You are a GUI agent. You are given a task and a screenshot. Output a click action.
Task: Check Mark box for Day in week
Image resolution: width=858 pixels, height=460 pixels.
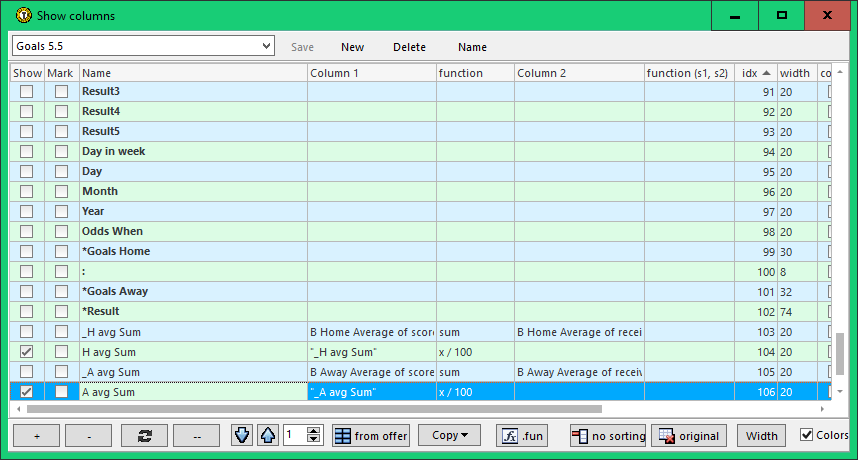61,152
